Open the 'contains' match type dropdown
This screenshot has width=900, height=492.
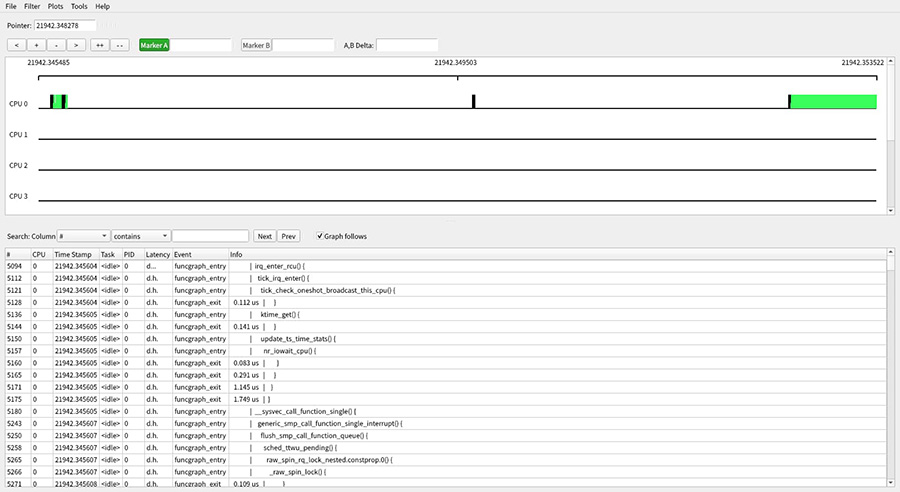pos(140,237)
